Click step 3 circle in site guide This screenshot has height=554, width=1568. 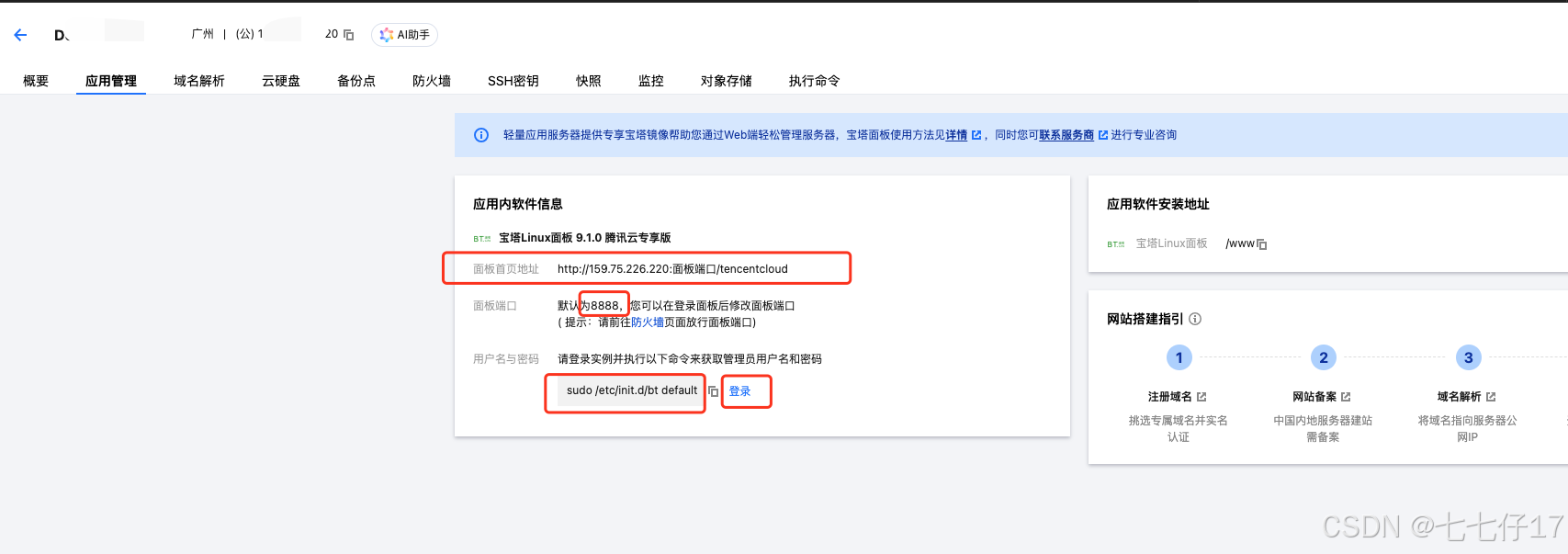[1468, 357]
